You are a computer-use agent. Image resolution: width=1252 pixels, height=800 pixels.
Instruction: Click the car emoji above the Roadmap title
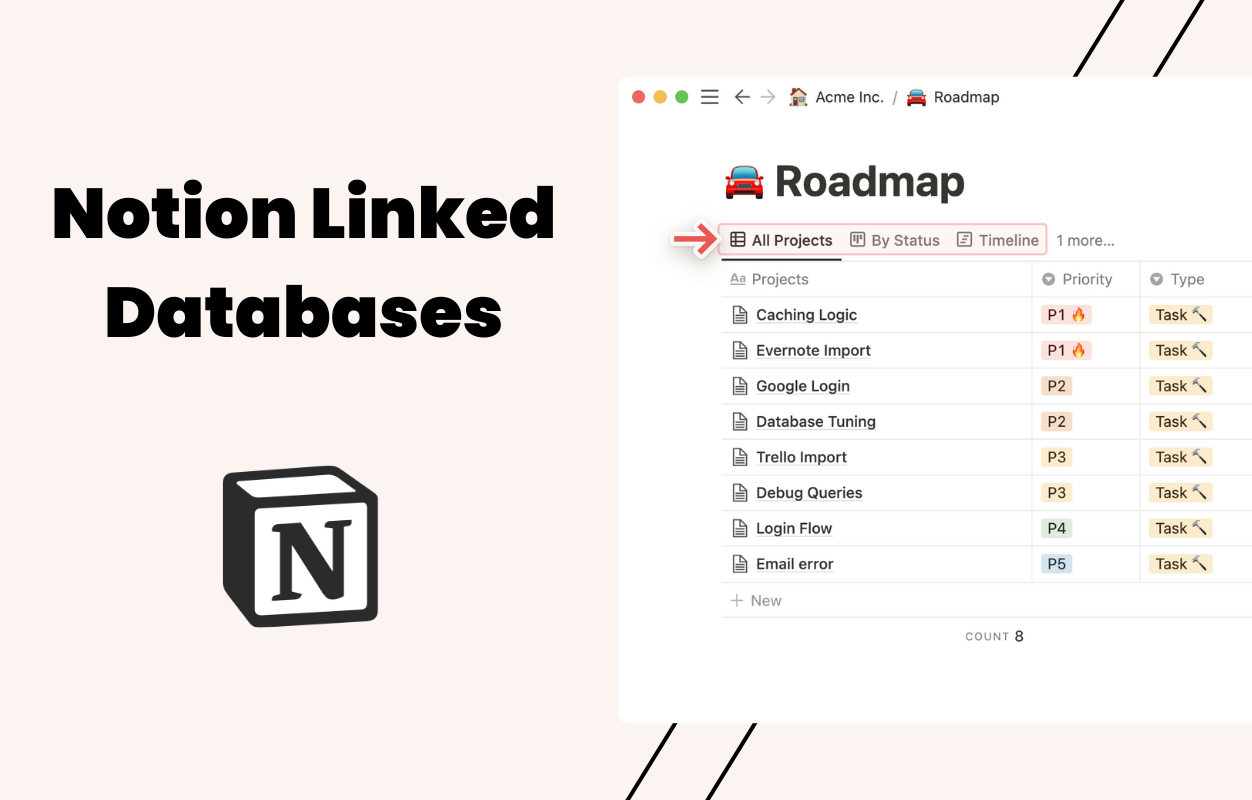[x=742, y=181]
